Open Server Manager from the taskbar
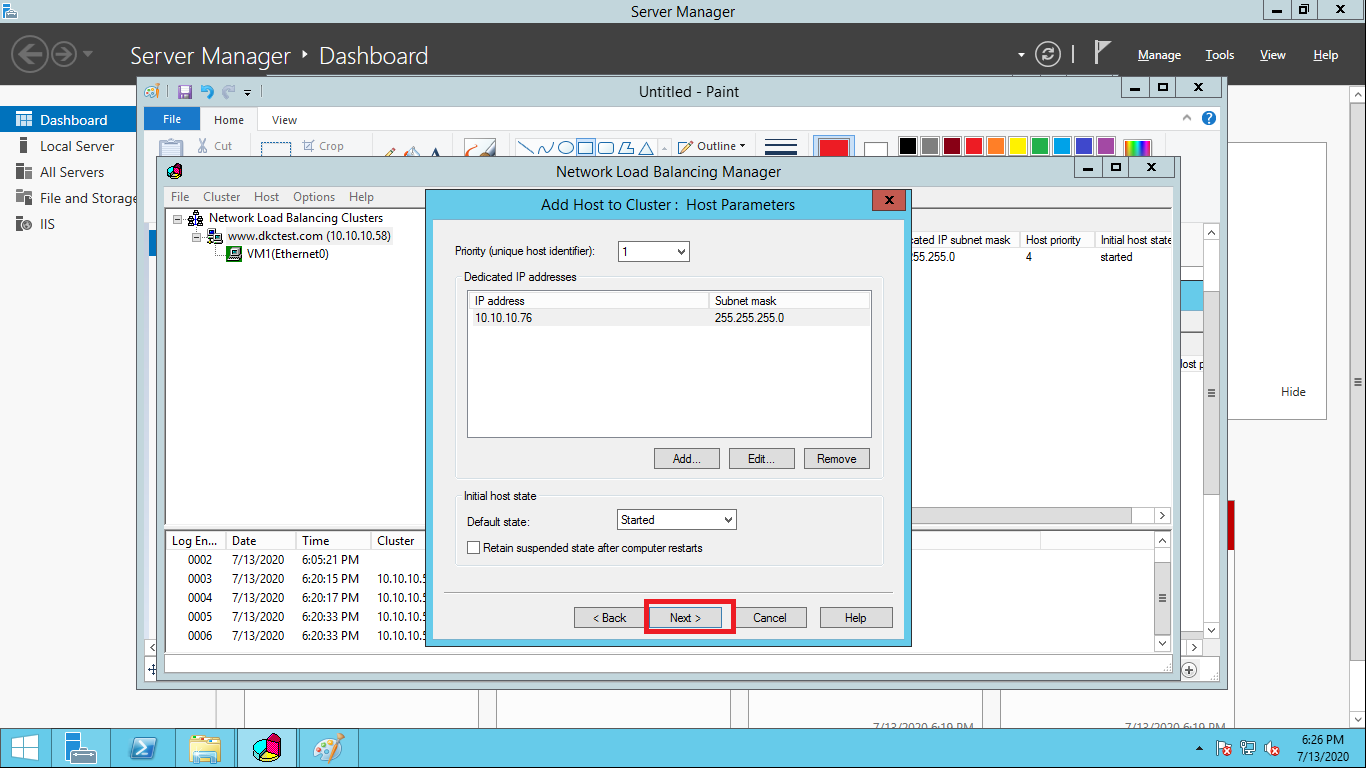This screenshot has height=768, width=1366. (80, 748)
